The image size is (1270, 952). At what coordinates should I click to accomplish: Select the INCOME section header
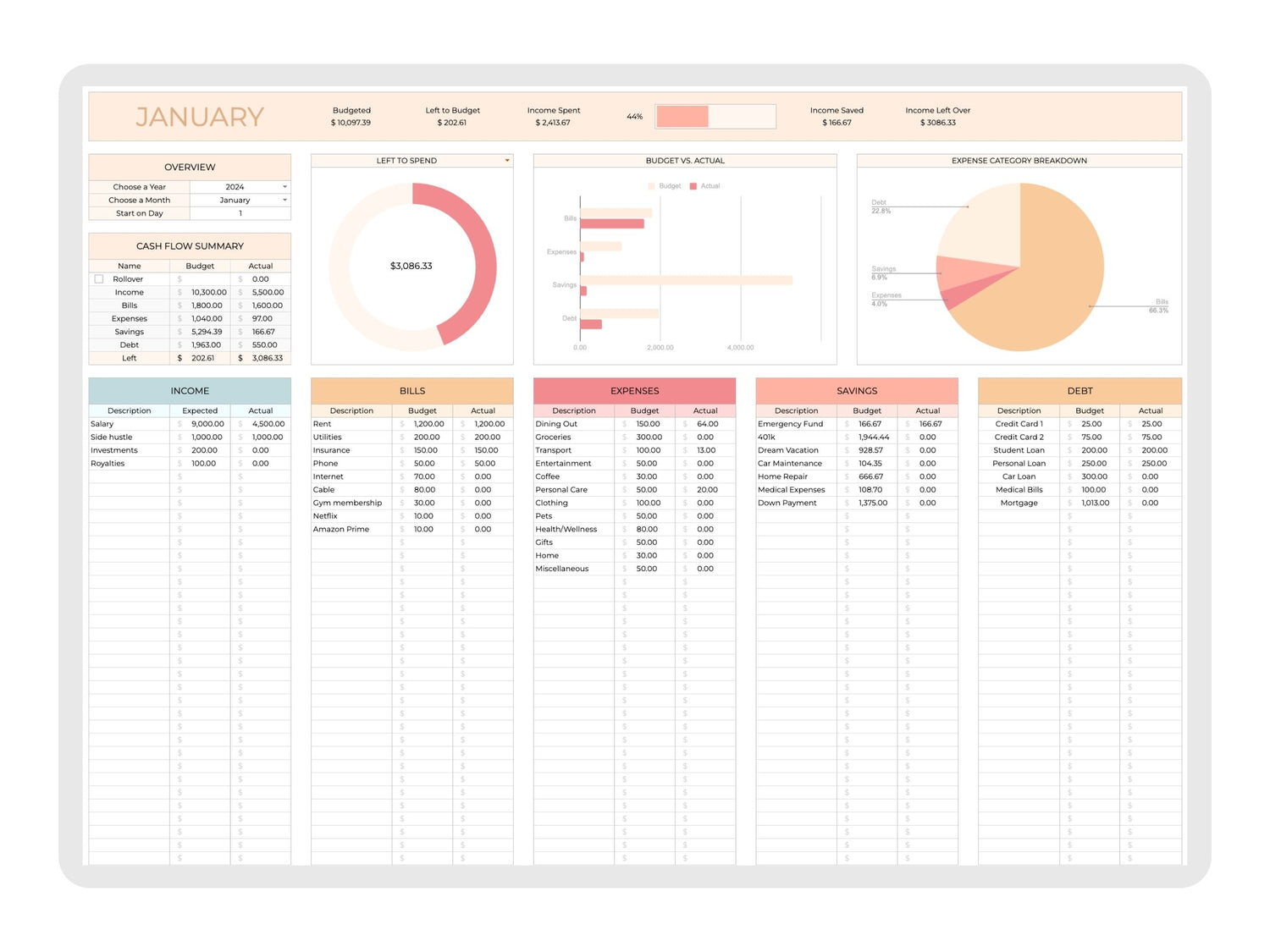point(190,391)
